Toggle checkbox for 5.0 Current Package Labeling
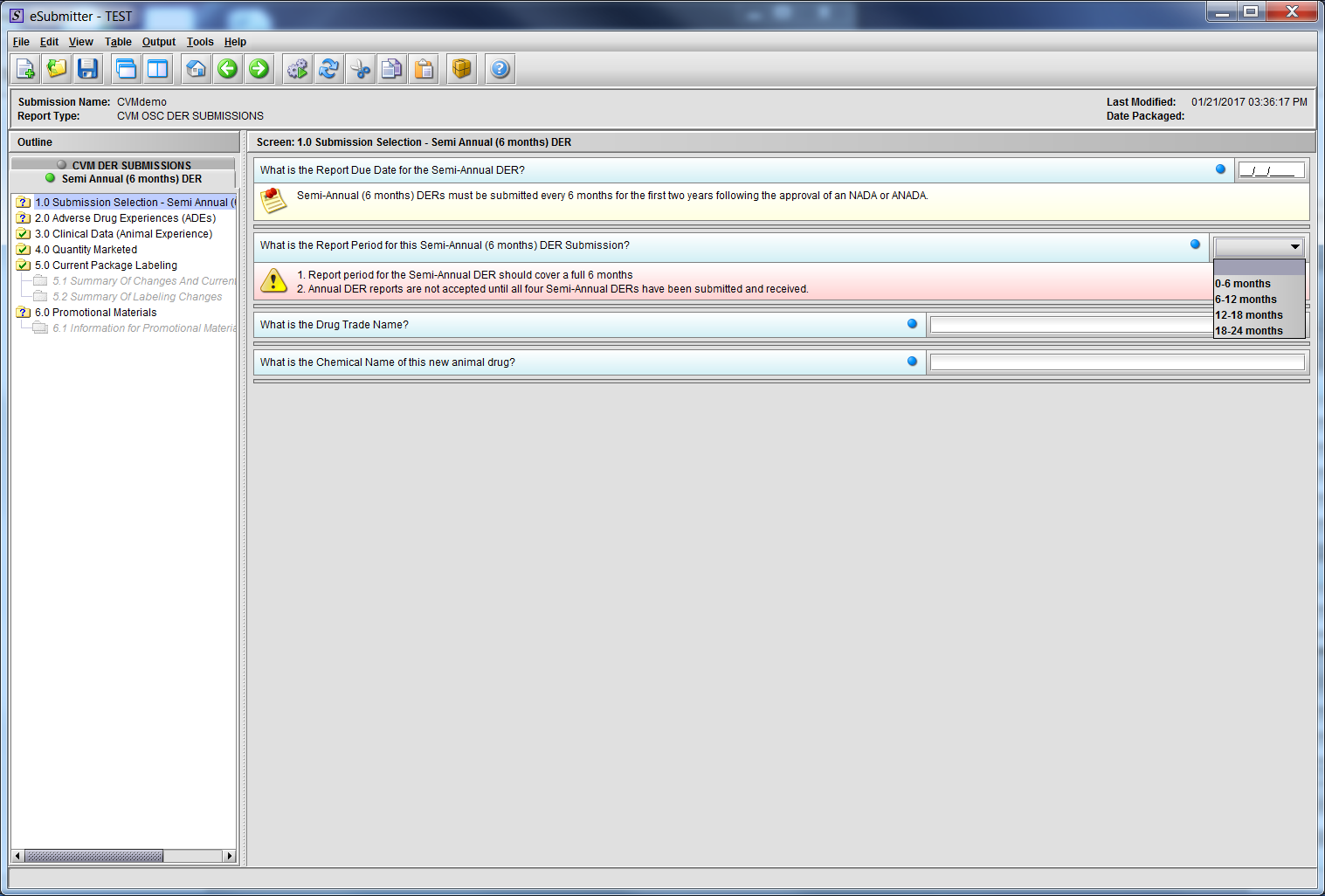 tap(24, 265)
